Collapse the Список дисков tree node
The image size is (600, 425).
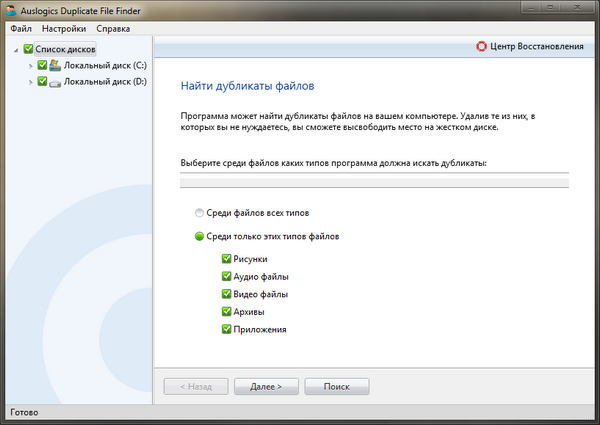point(15,49)
